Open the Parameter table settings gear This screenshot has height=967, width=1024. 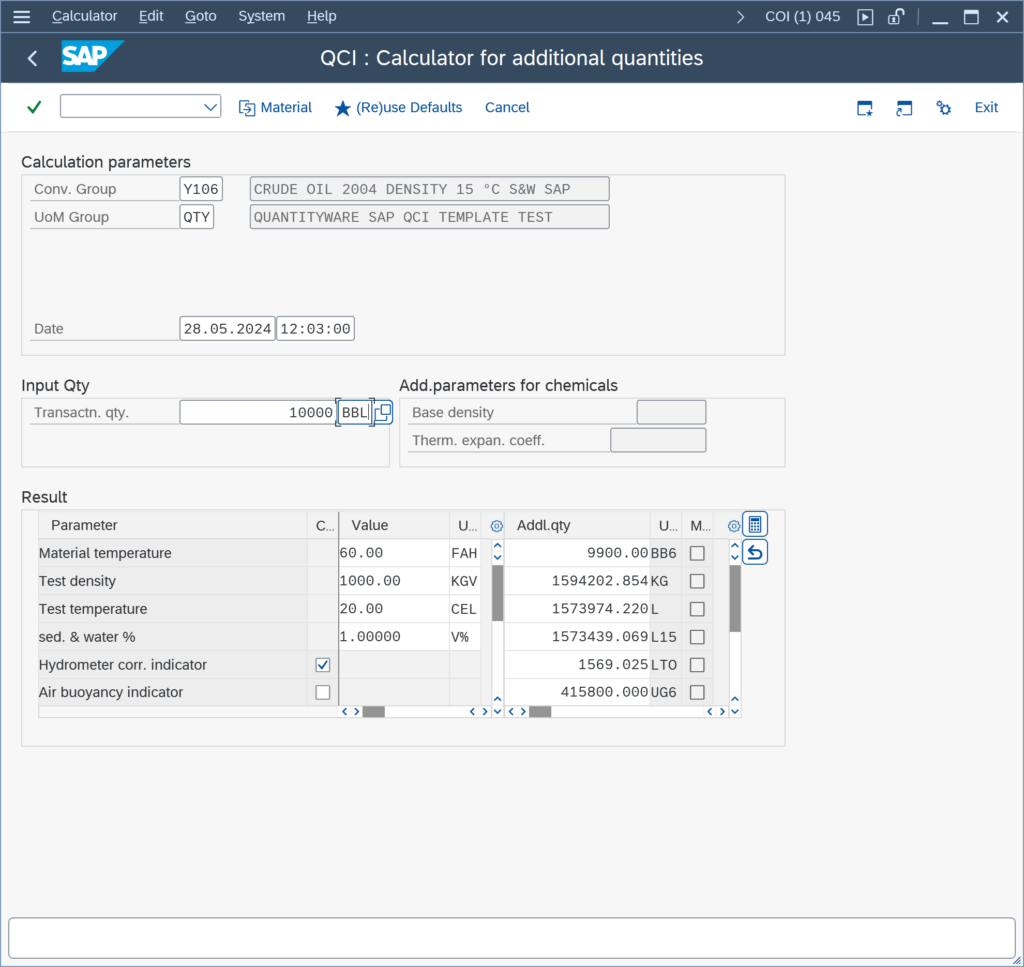coord(496,526)
